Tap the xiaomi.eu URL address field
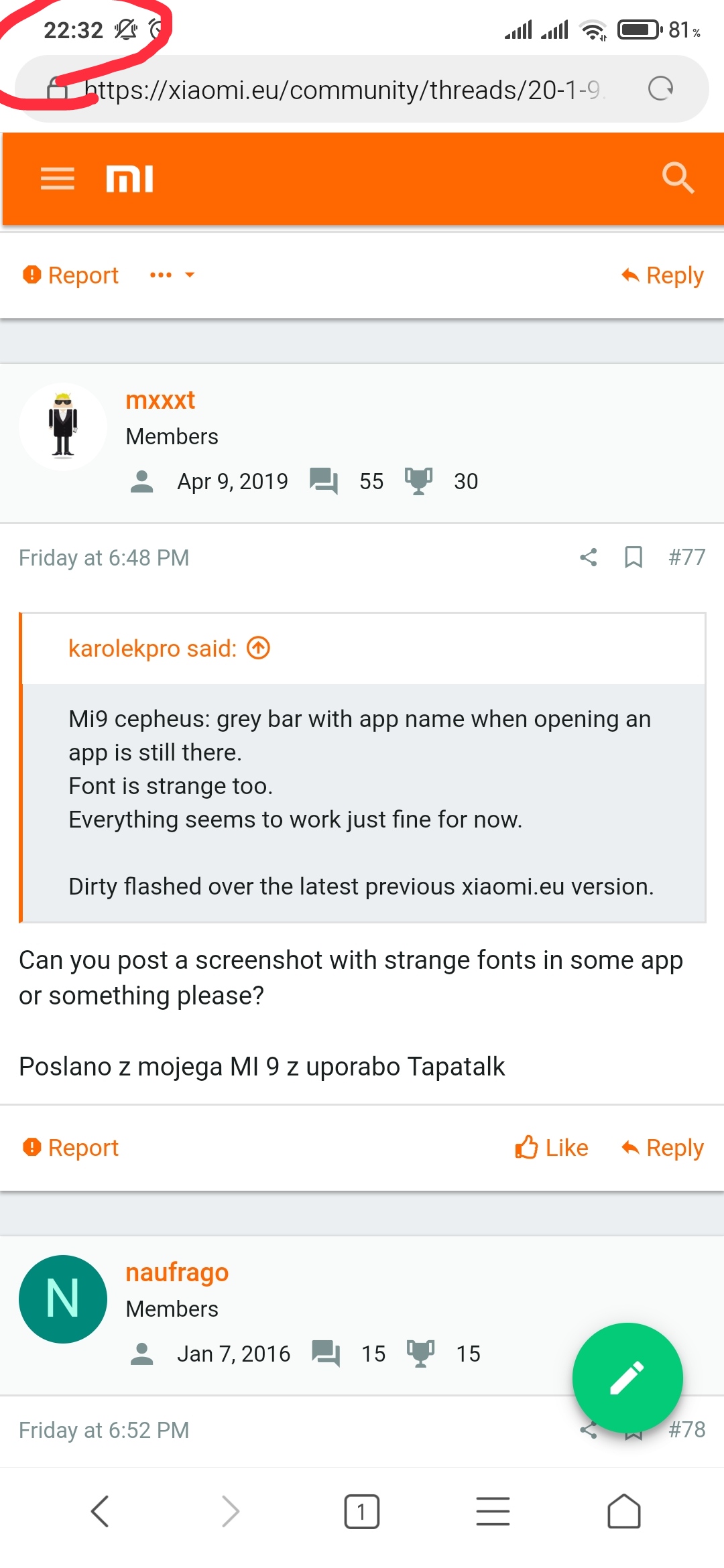 (342, 90)
